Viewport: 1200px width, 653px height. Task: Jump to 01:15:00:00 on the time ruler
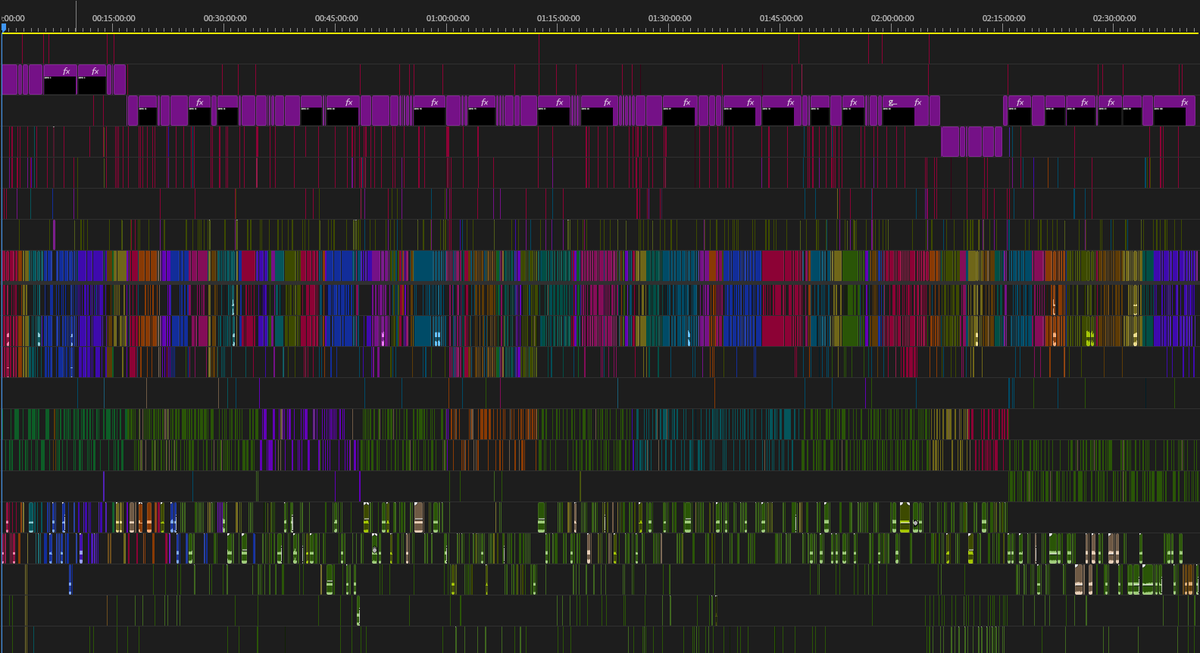click(558, 18)
